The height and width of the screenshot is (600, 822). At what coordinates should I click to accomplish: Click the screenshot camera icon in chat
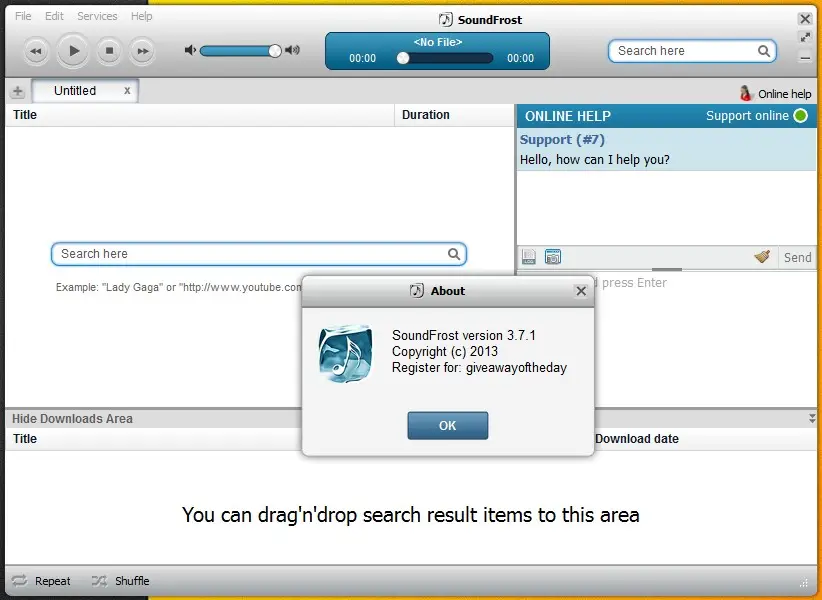[x=553, y=257]
